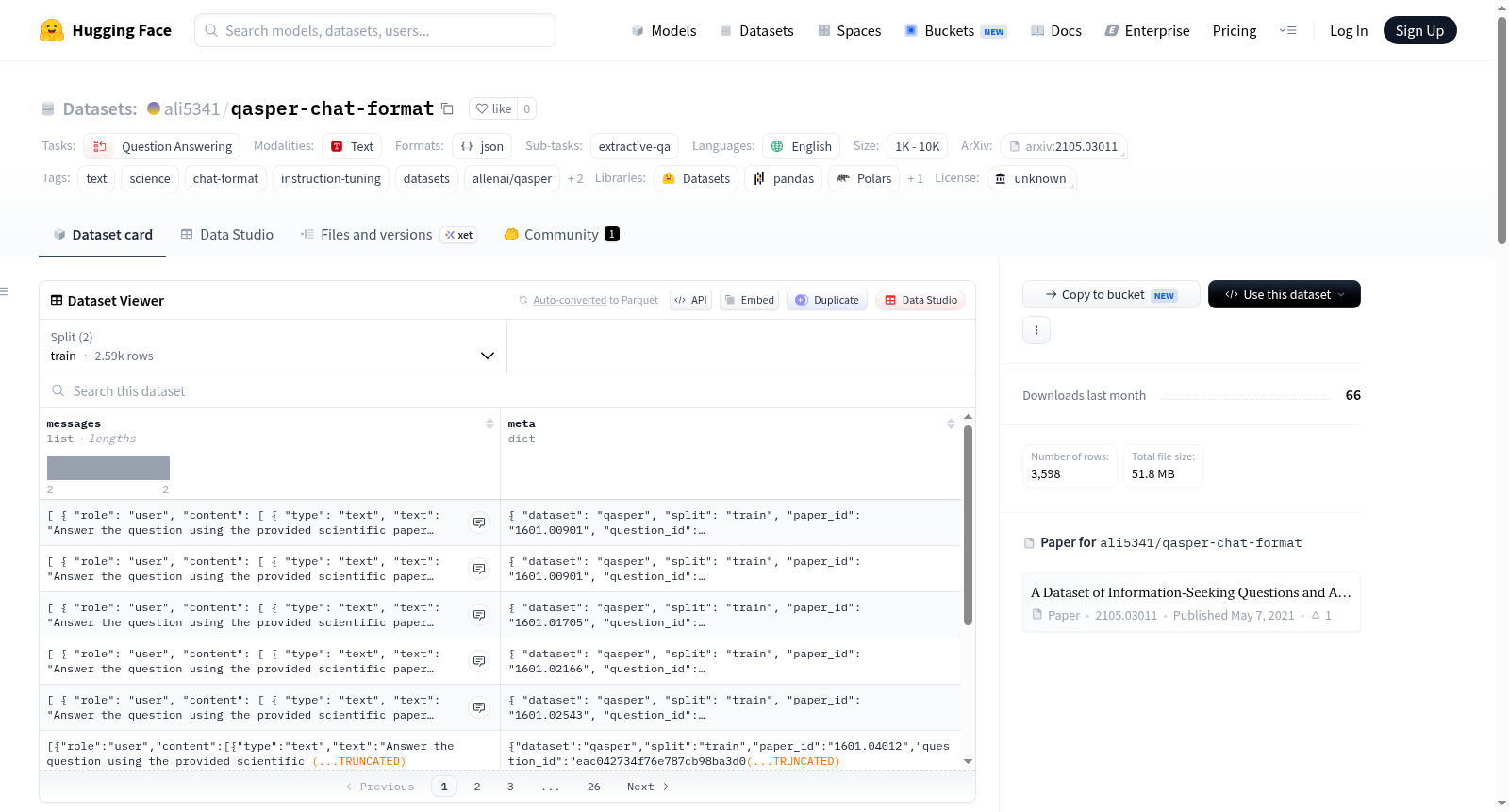Image resolution: width=1509 pixels, height=812 pixels.
Task: Select the pandas library tag
Action: (784, 178)
